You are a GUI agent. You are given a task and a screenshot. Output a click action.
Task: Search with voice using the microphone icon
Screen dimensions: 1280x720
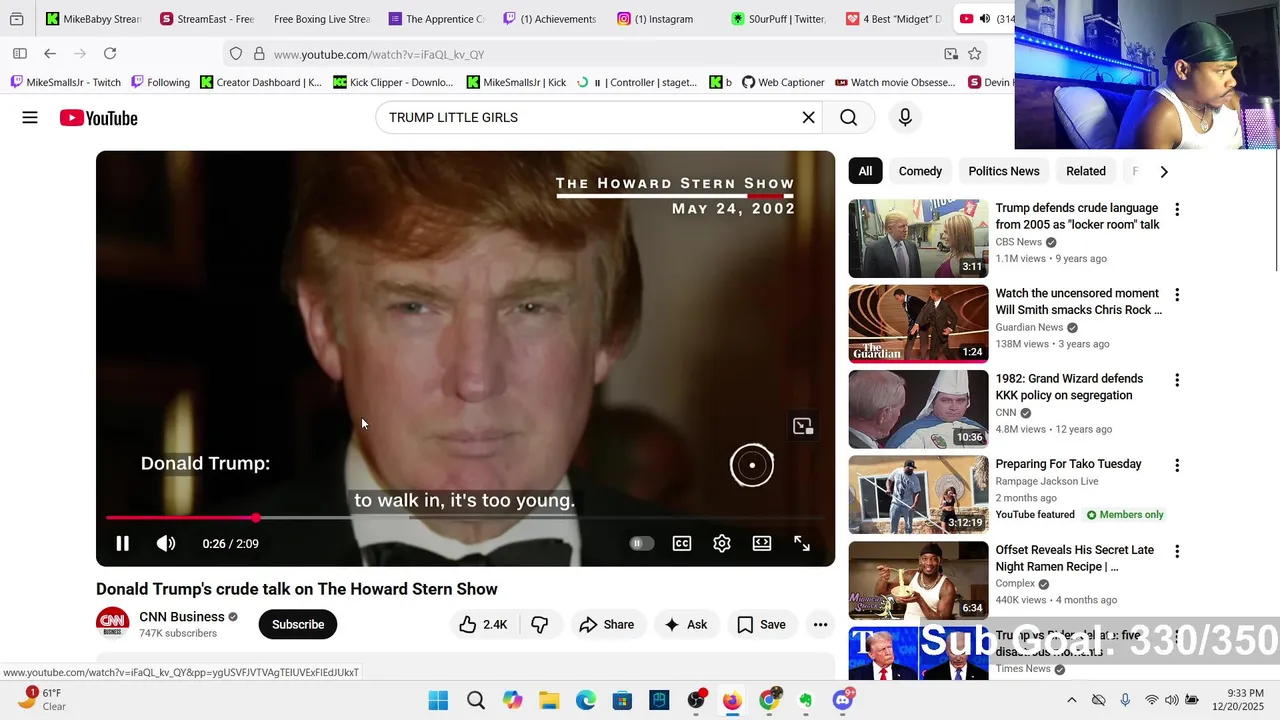905,118
